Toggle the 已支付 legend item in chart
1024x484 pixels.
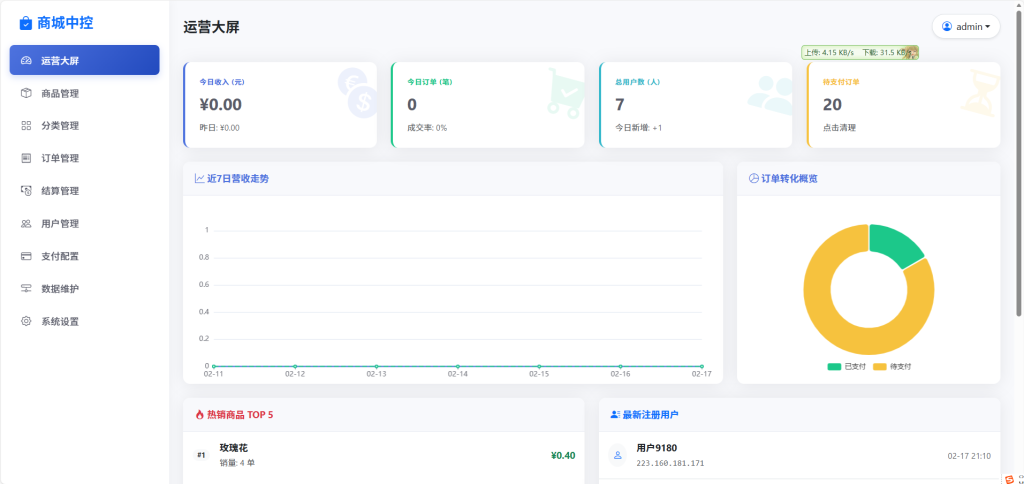point(846,367)
